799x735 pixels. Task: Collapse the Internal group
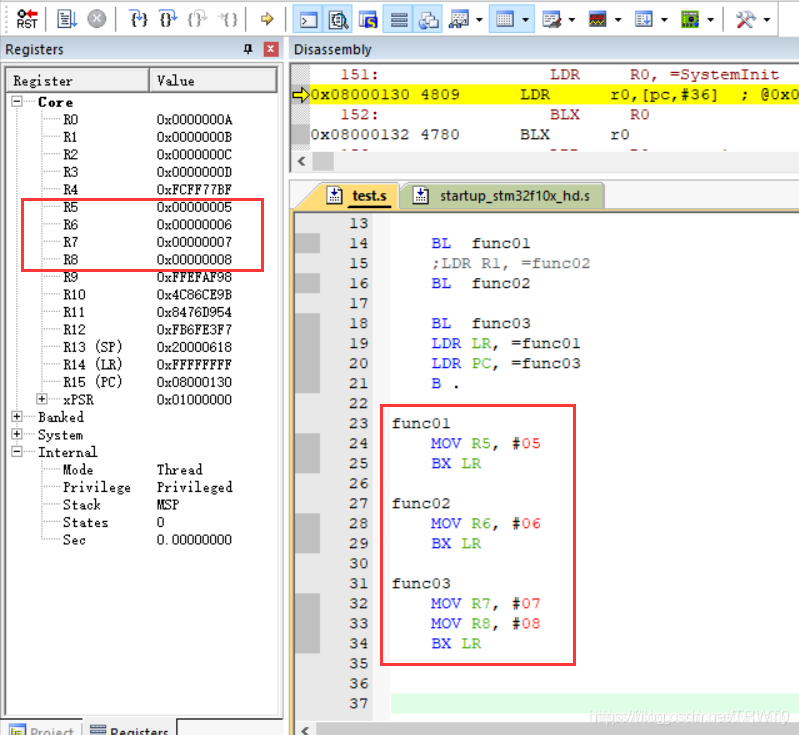point(17,452)
